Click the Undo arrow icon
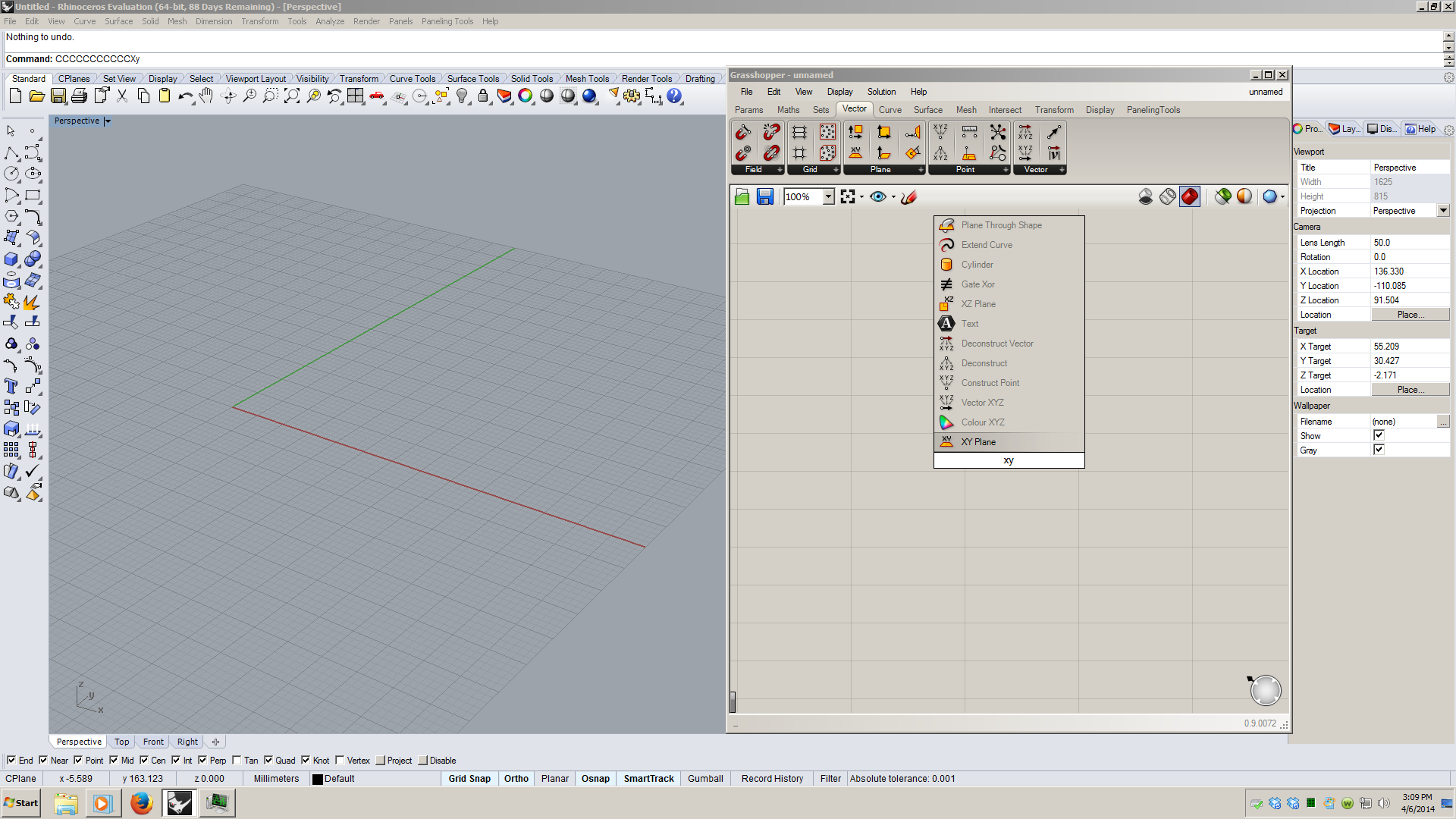Image resolution: width=1456 pixels, height=819 pixels. pyautogui.click(x=185, y=96)
